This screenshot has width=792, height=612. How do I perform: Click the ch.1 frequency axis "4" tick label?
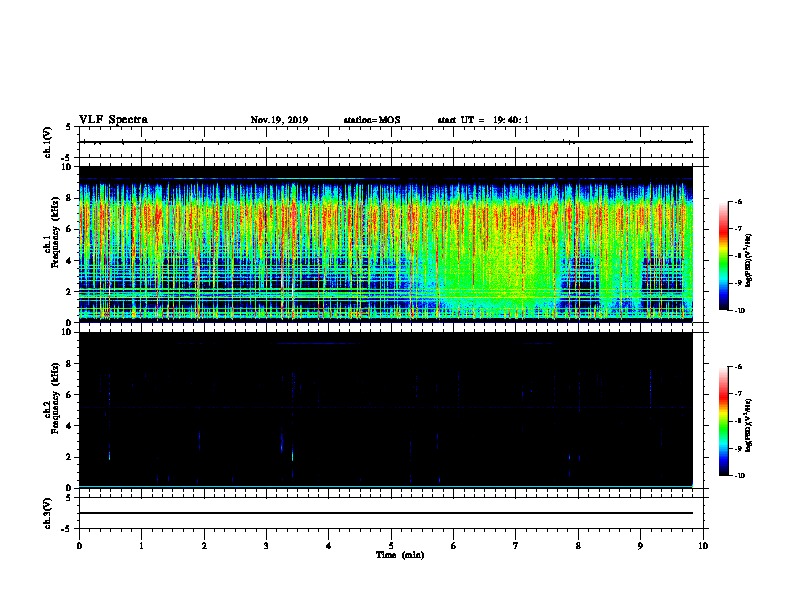69,261
